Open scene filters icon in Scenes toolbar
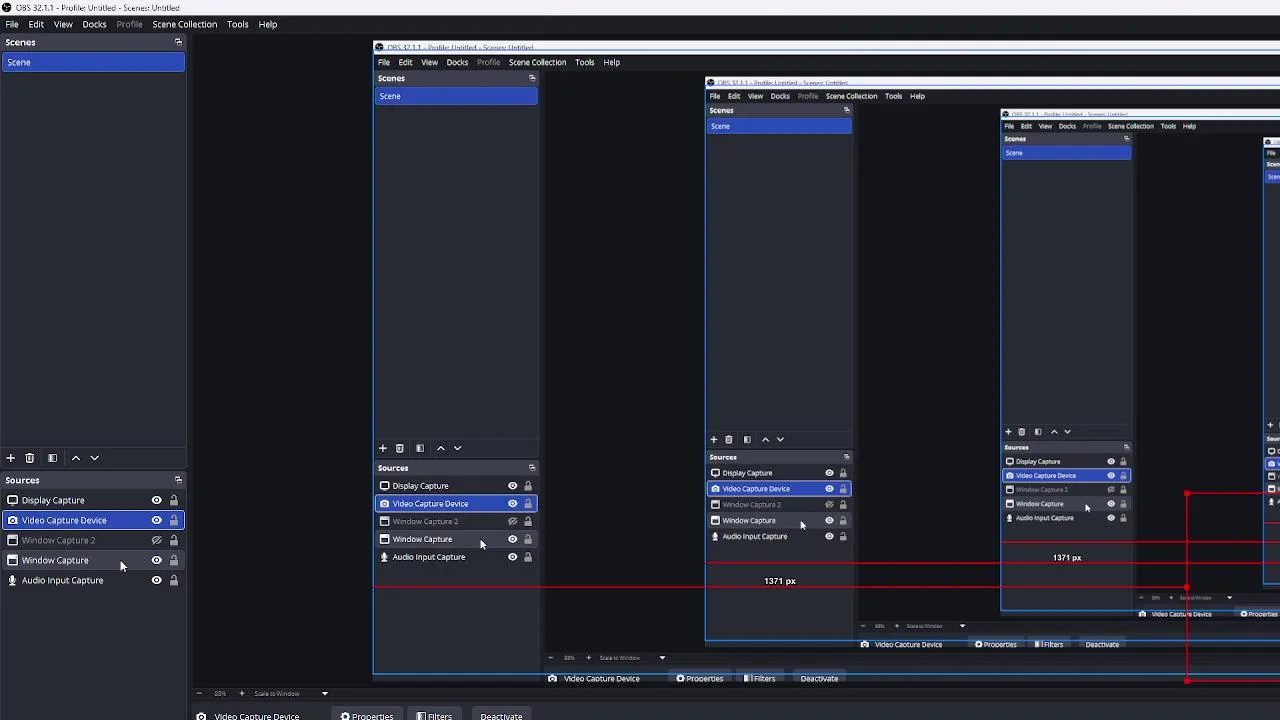 point(52,458)
